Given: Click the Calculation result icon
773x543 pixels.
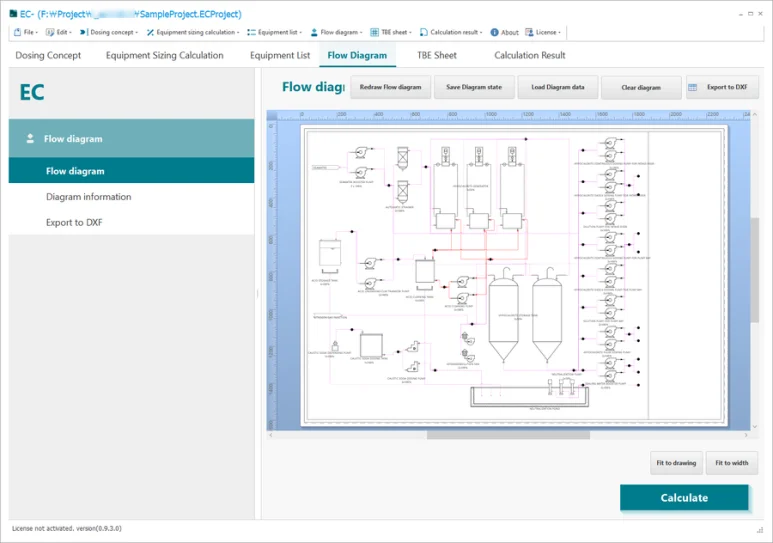Looking at the screenshot, I should pyautogui.click(x=423, y=32).
